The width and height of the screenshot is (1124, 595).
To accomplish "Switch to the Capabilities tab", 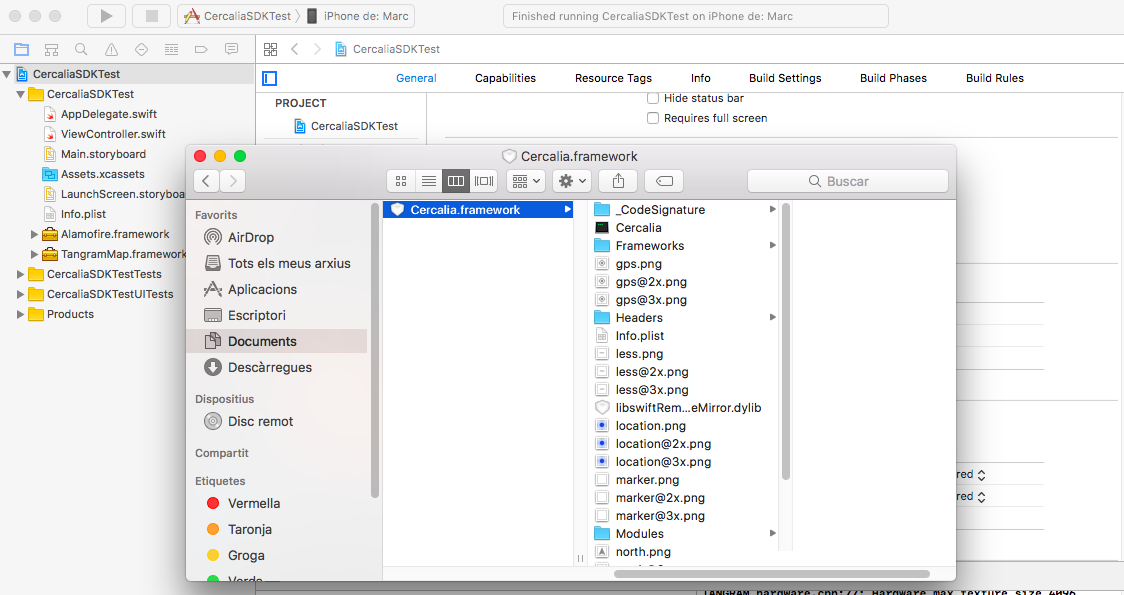I will [x=505, y=78].
